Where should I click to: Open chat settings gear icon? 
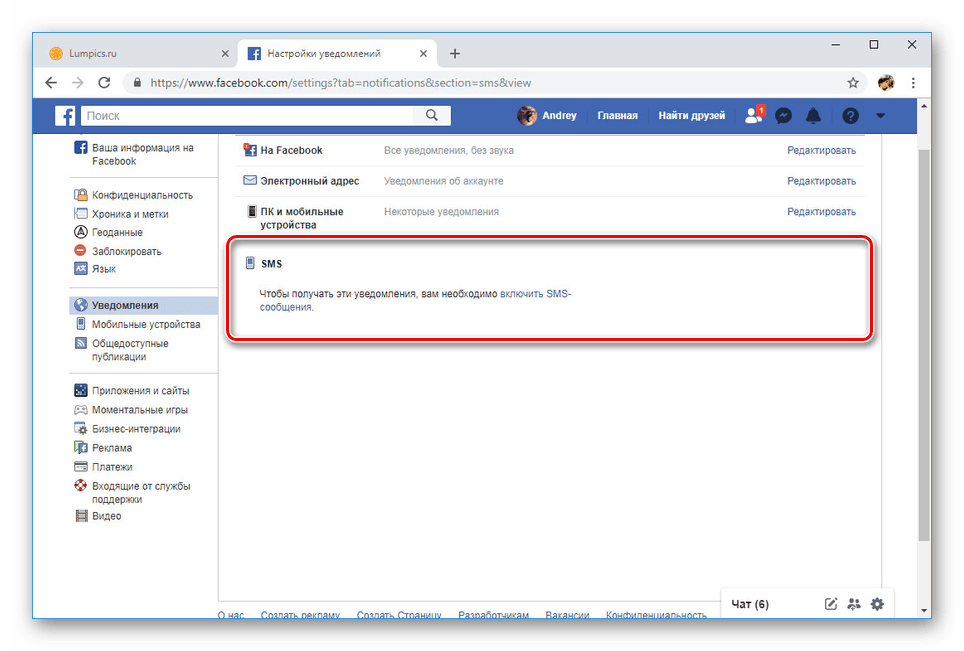click(877, 604)
